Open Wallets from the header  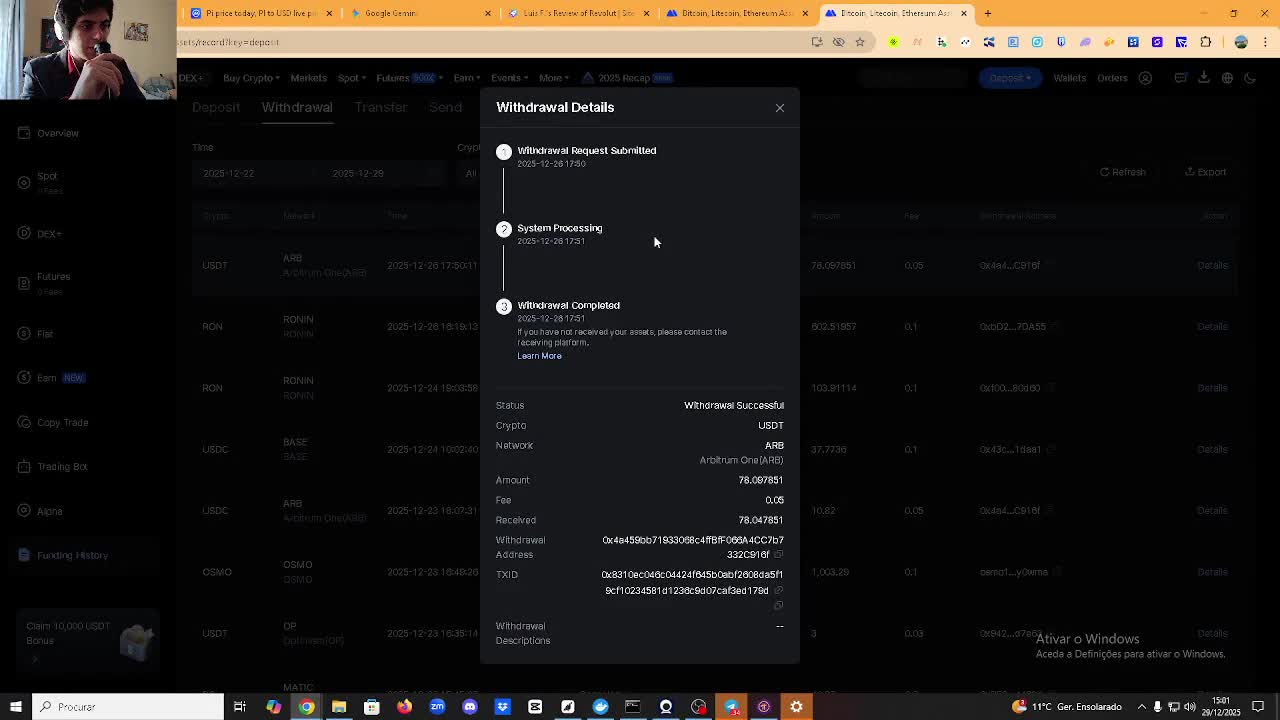tap(1069, 78)
